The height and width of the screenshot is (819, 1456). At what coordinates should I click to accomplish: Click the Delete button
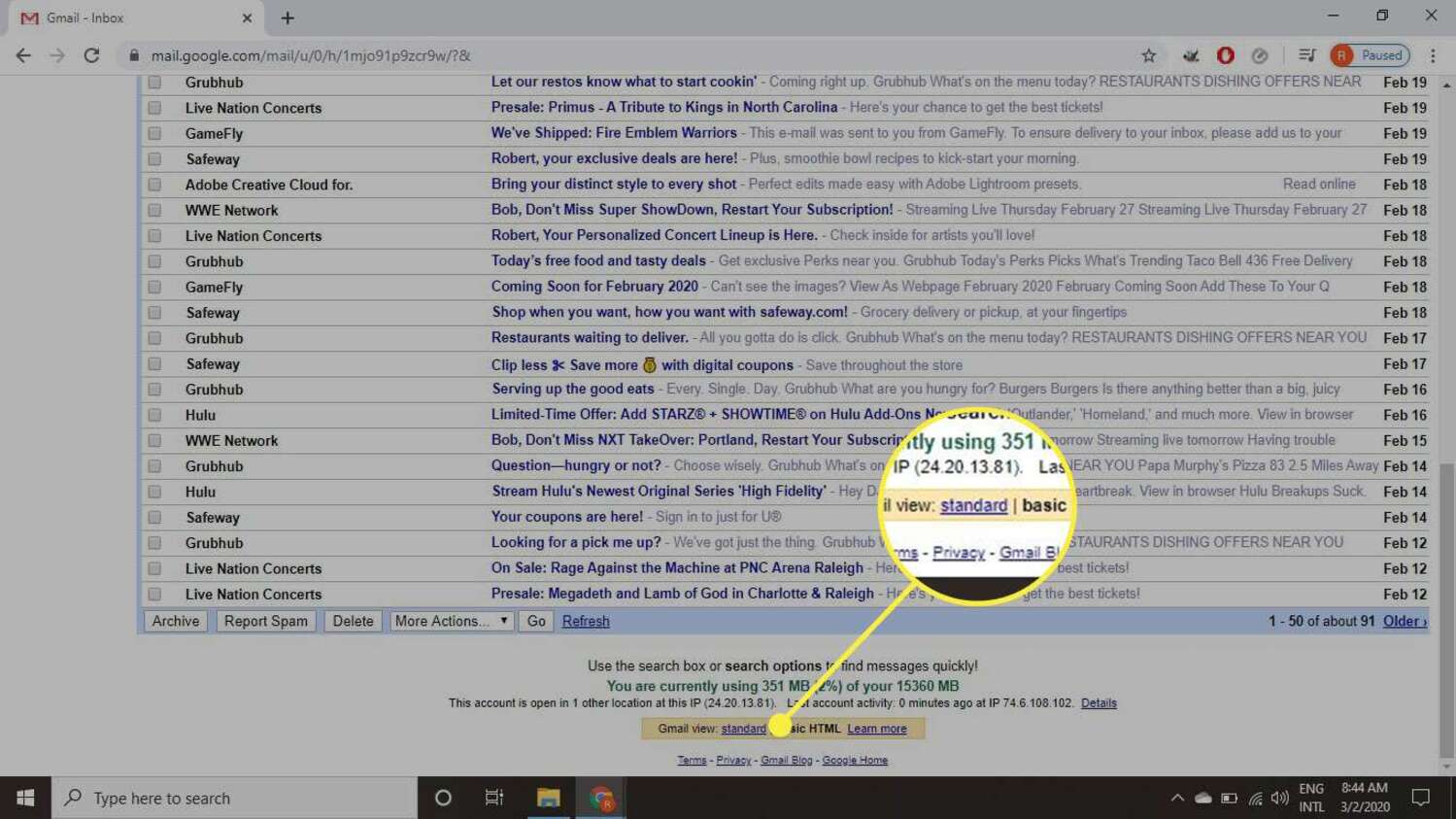(353, 621)
